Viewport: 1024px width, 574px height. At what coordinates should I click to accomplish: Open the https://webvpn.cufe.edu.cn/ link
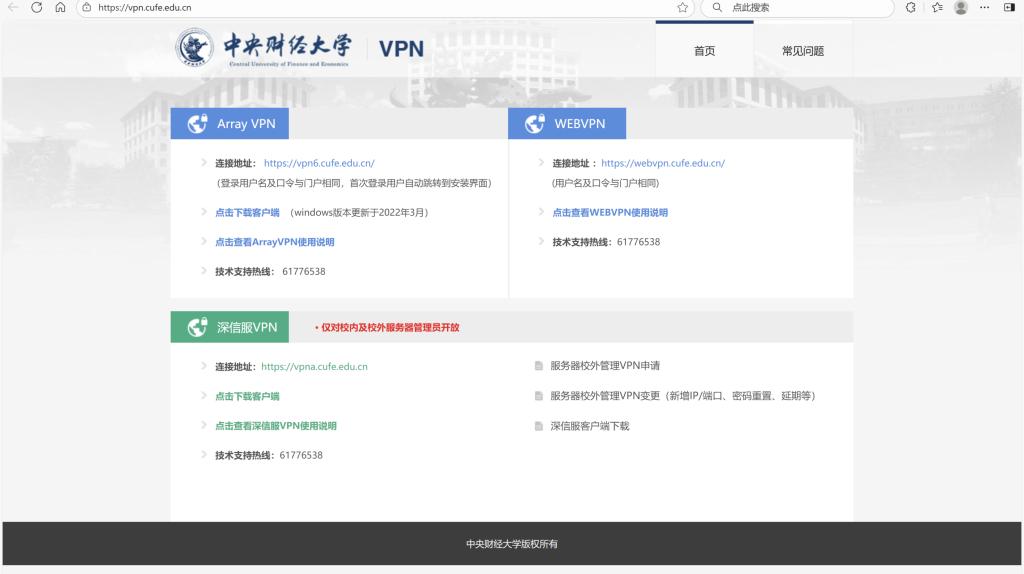coord(662,163)
